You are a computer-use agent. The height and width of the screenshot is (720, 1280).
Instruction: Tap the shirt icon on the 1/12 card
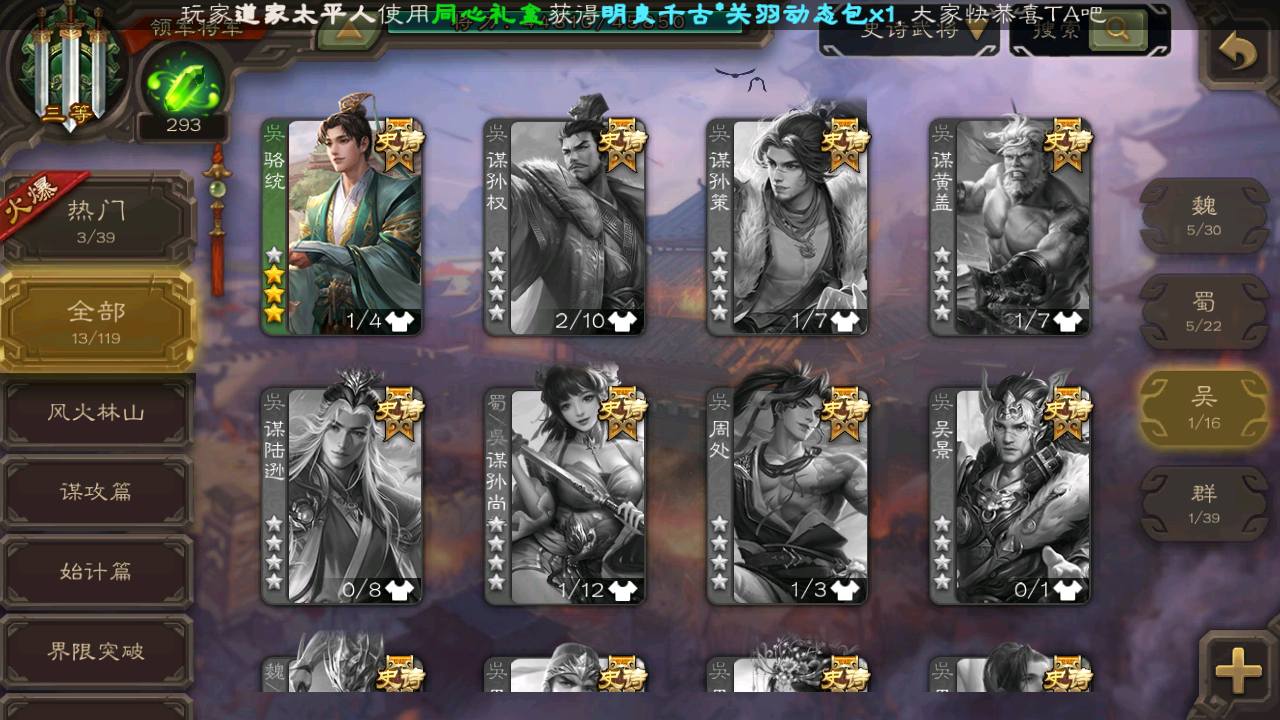pyautogui.click(x=621, y=590)
